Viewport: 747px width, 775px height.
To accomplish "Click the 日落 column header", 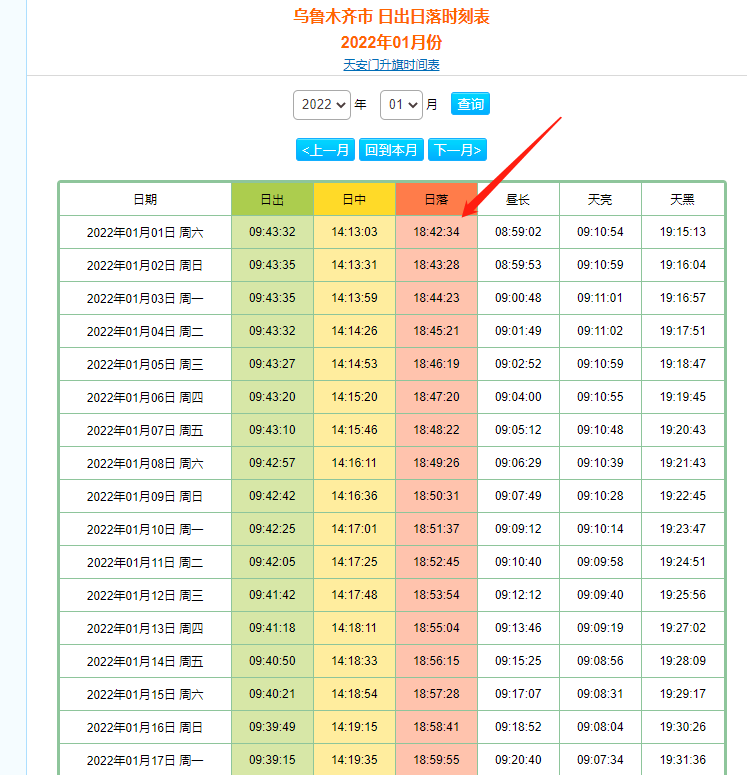I will pyautogui.click(x=436, y=200).
